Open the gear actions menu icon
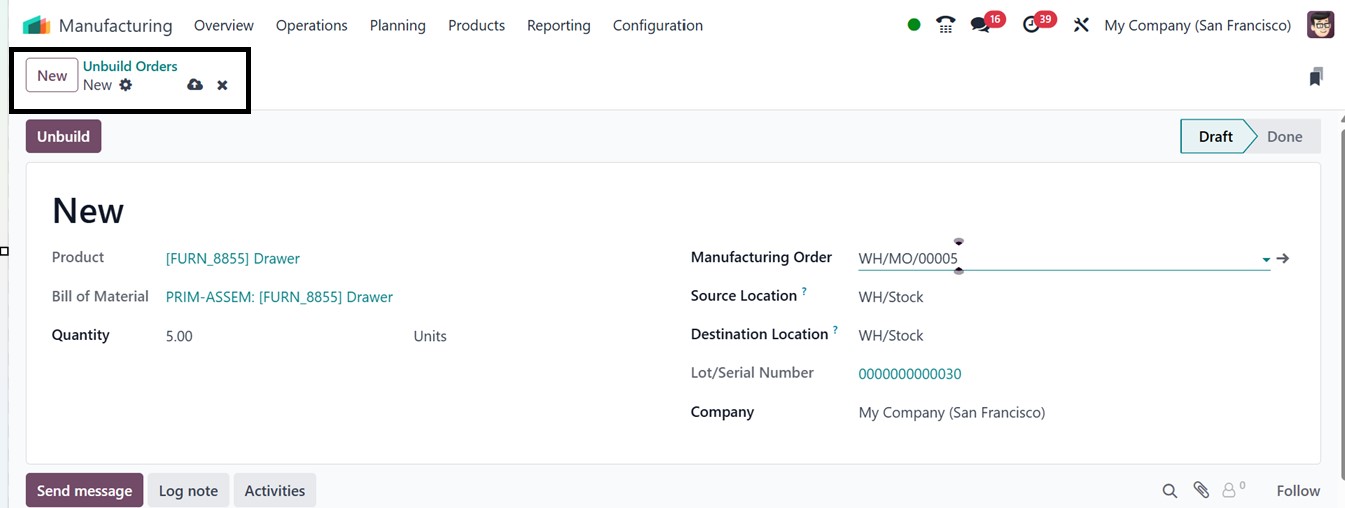This screenshot has height=508, width=1345. (126, 85)
